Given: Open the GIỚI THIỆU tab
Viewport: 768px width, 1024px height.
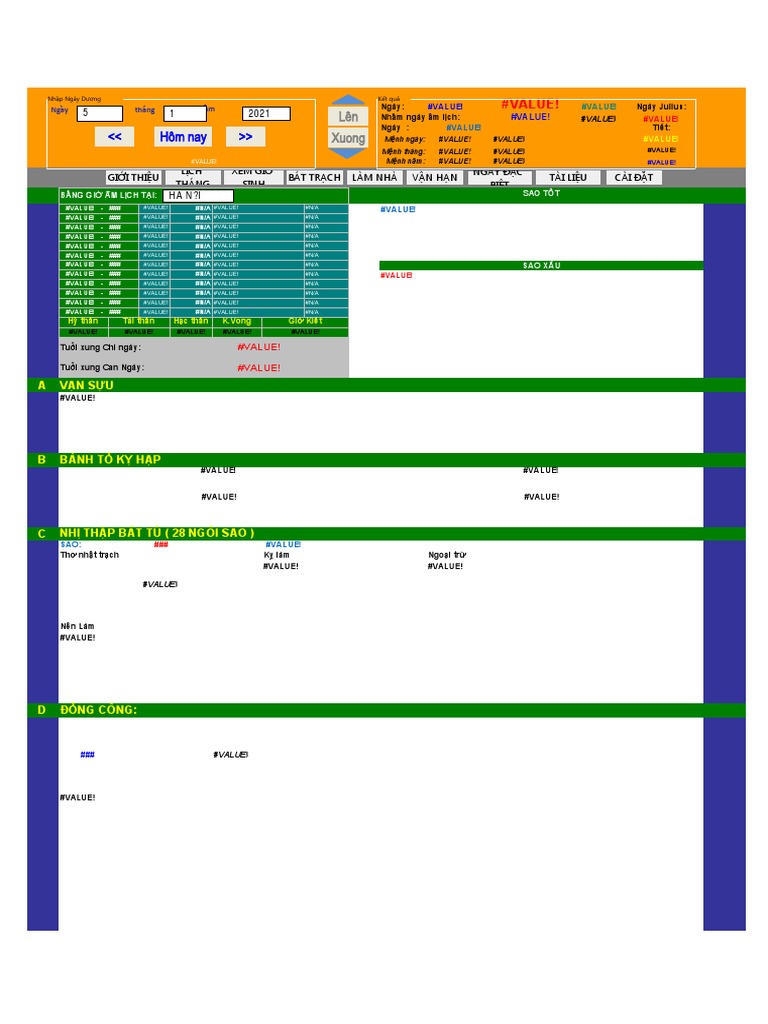Looking at the screenshot, I should point(133,178).
